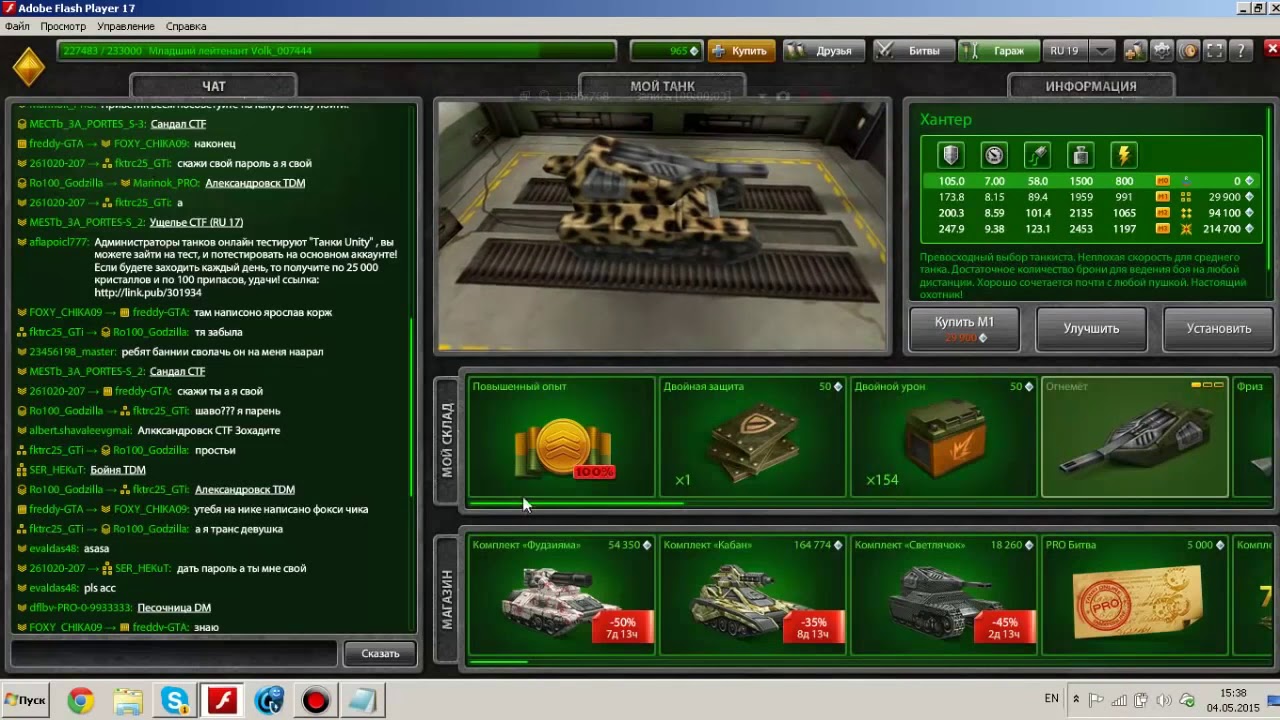Click the chat message input field
This screenshot has width=1280, height=720.
click(174, 653)
